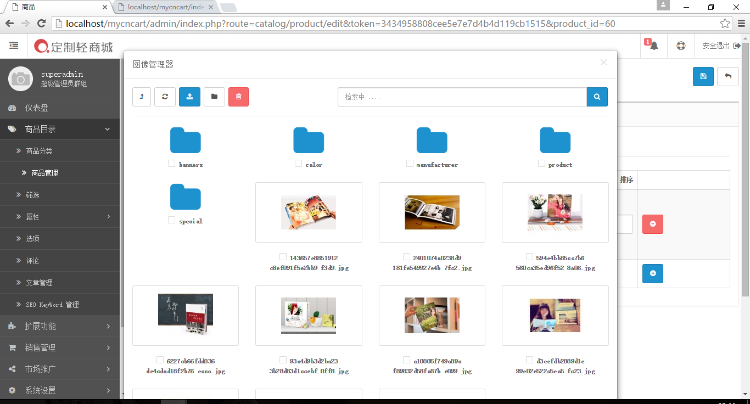Viewport: 750px width, 404px height.
Task: Open 文章管理 in the sidebar
Action: point(60,283)
